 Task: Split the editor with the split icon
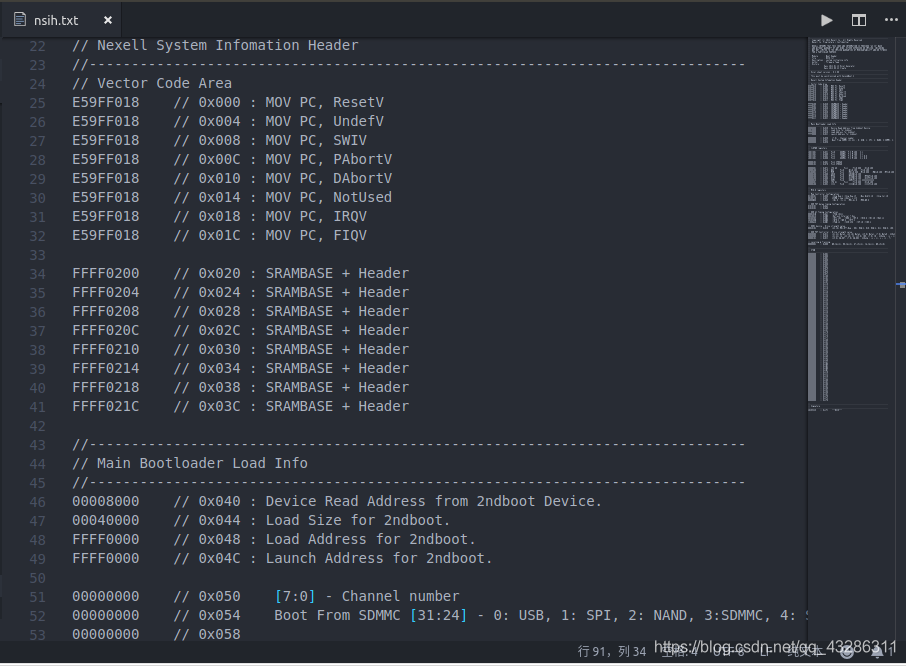859,20
